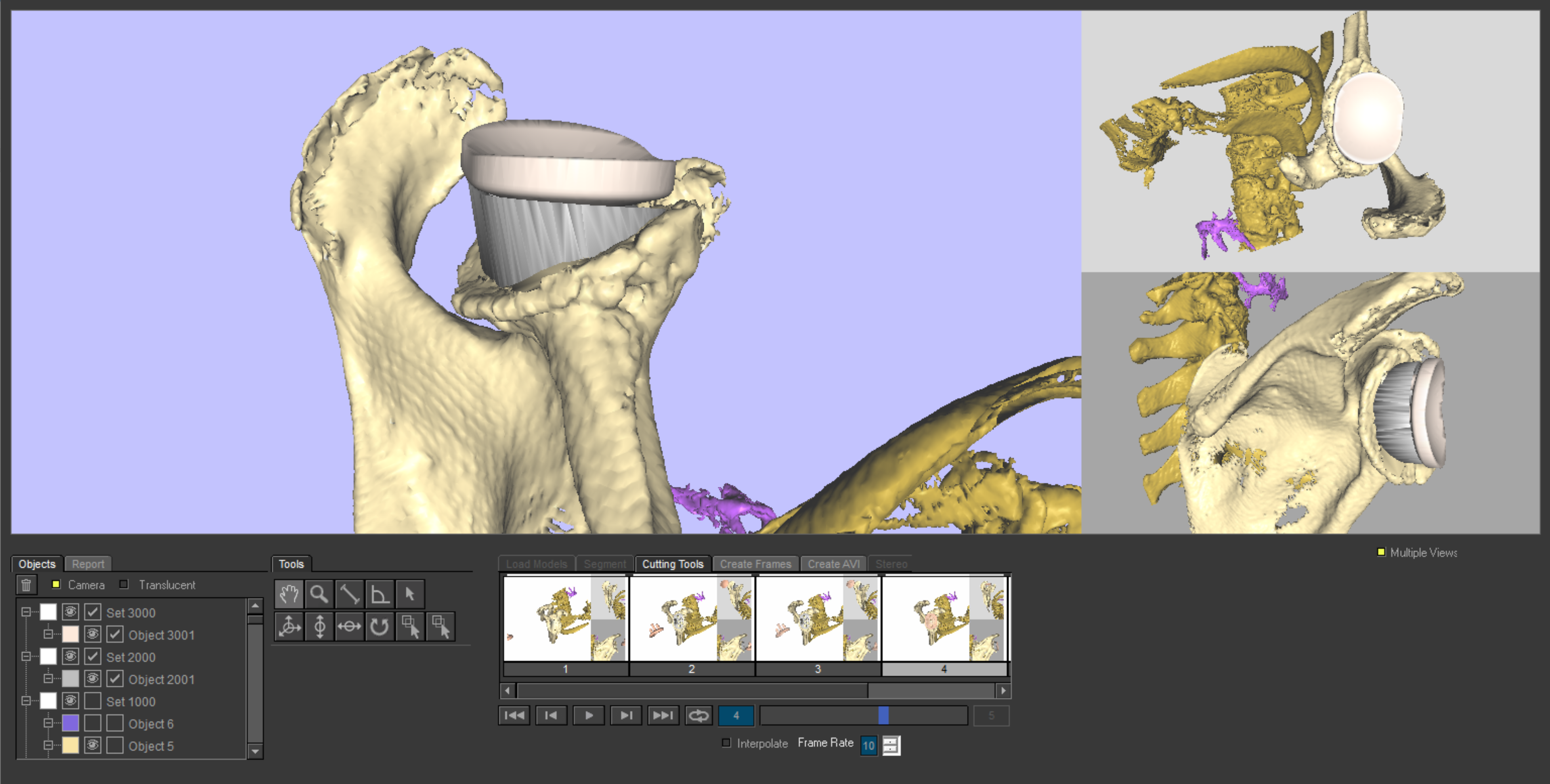Image resolution: width=1550 pixels, height=784 pixels.
Task: Toggle eye visibility for Object 2001
Action: pos(92,679)
